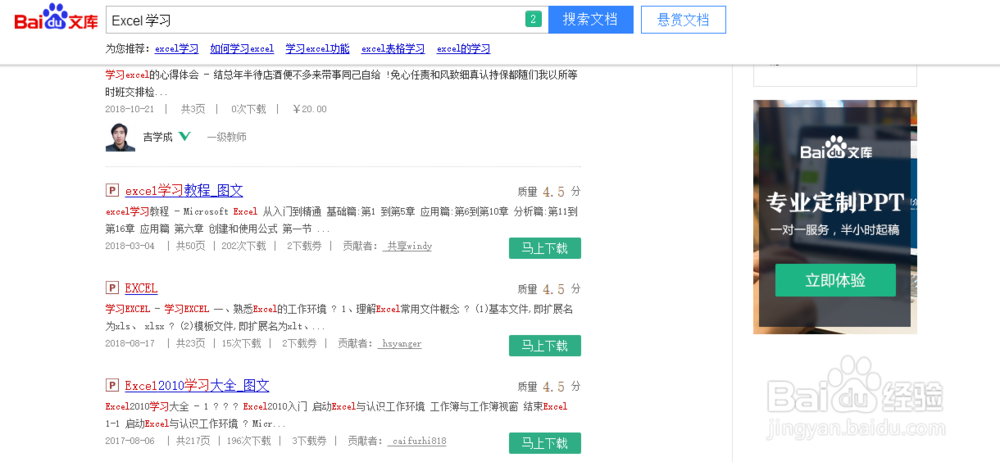Click the 一级教师 title label
The image size is (1000, 462).
coord(226,137)
